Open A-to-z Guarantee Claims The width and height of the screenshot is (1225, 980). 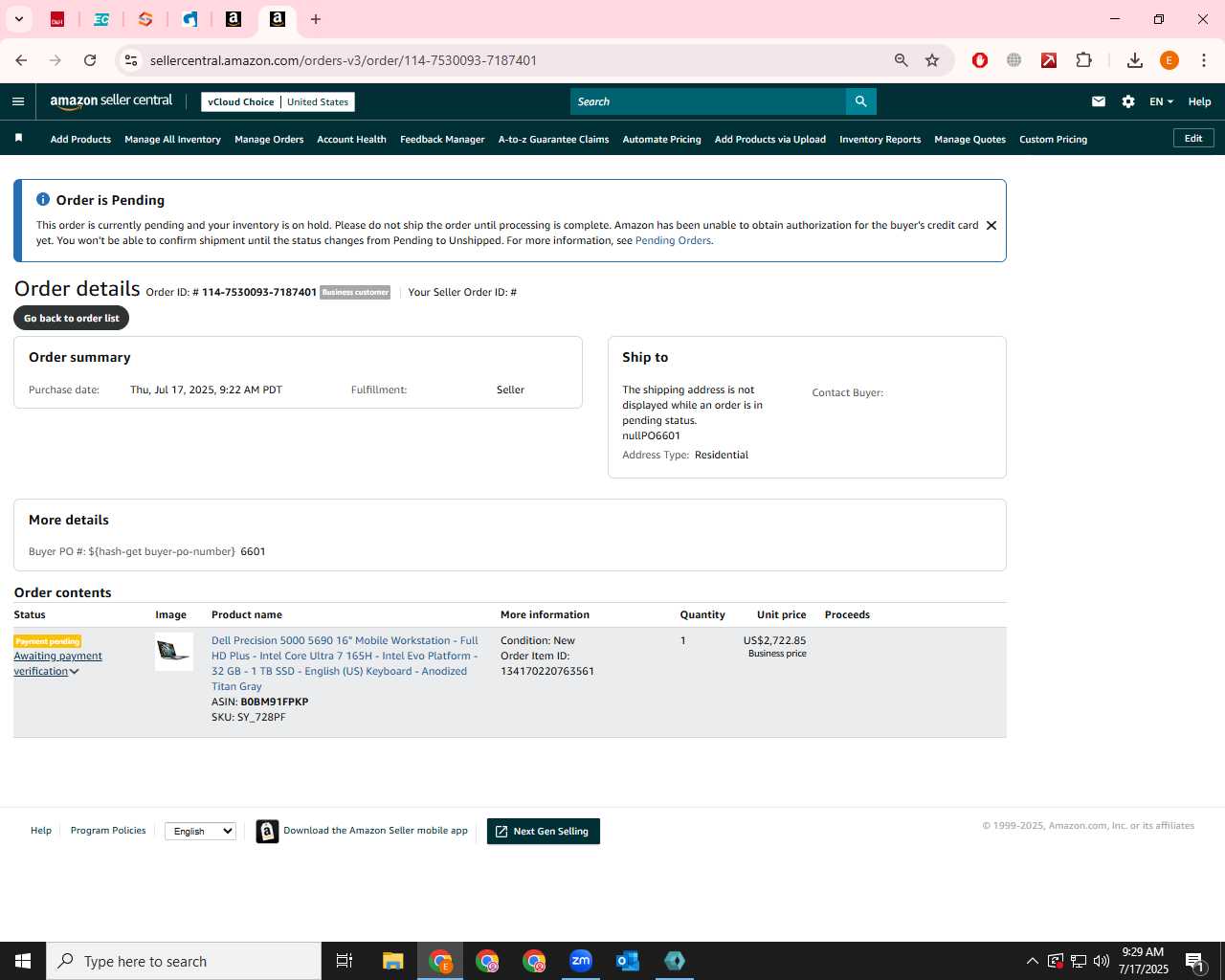[553, 140]
